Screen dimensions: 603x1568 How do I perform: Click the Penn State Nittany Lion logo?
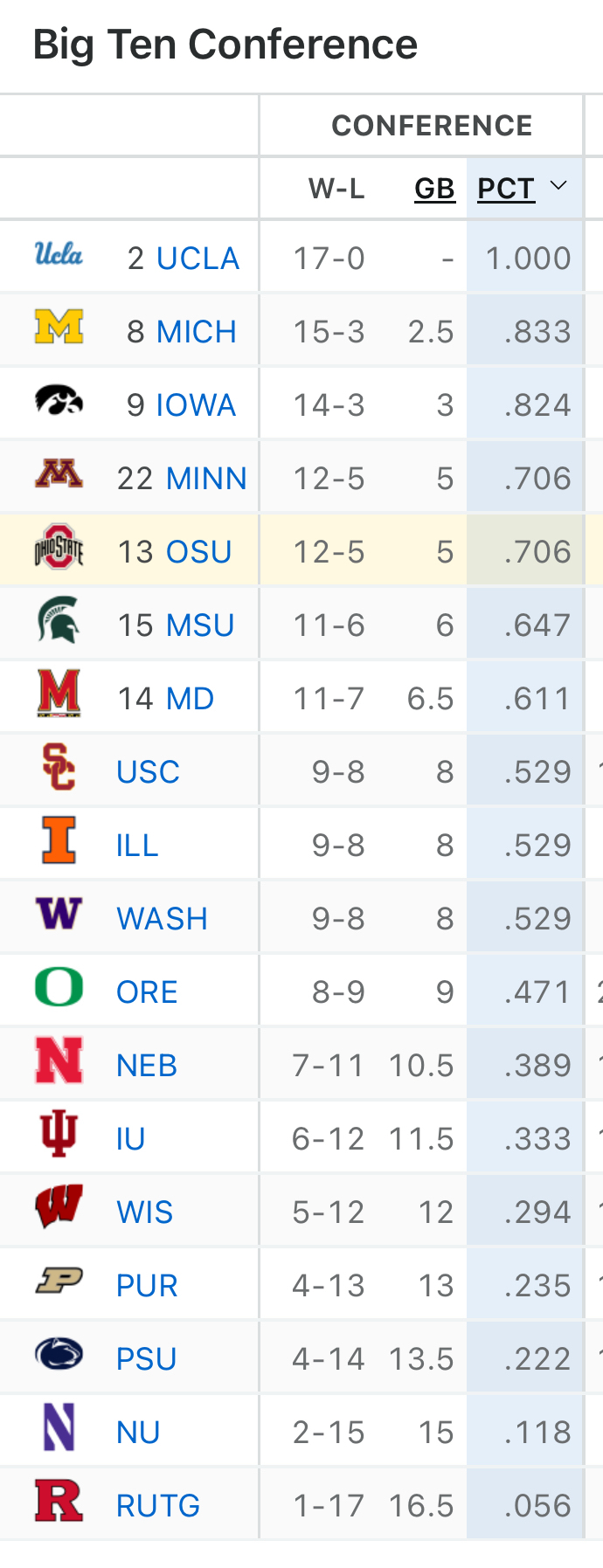tap(59, 1355)
